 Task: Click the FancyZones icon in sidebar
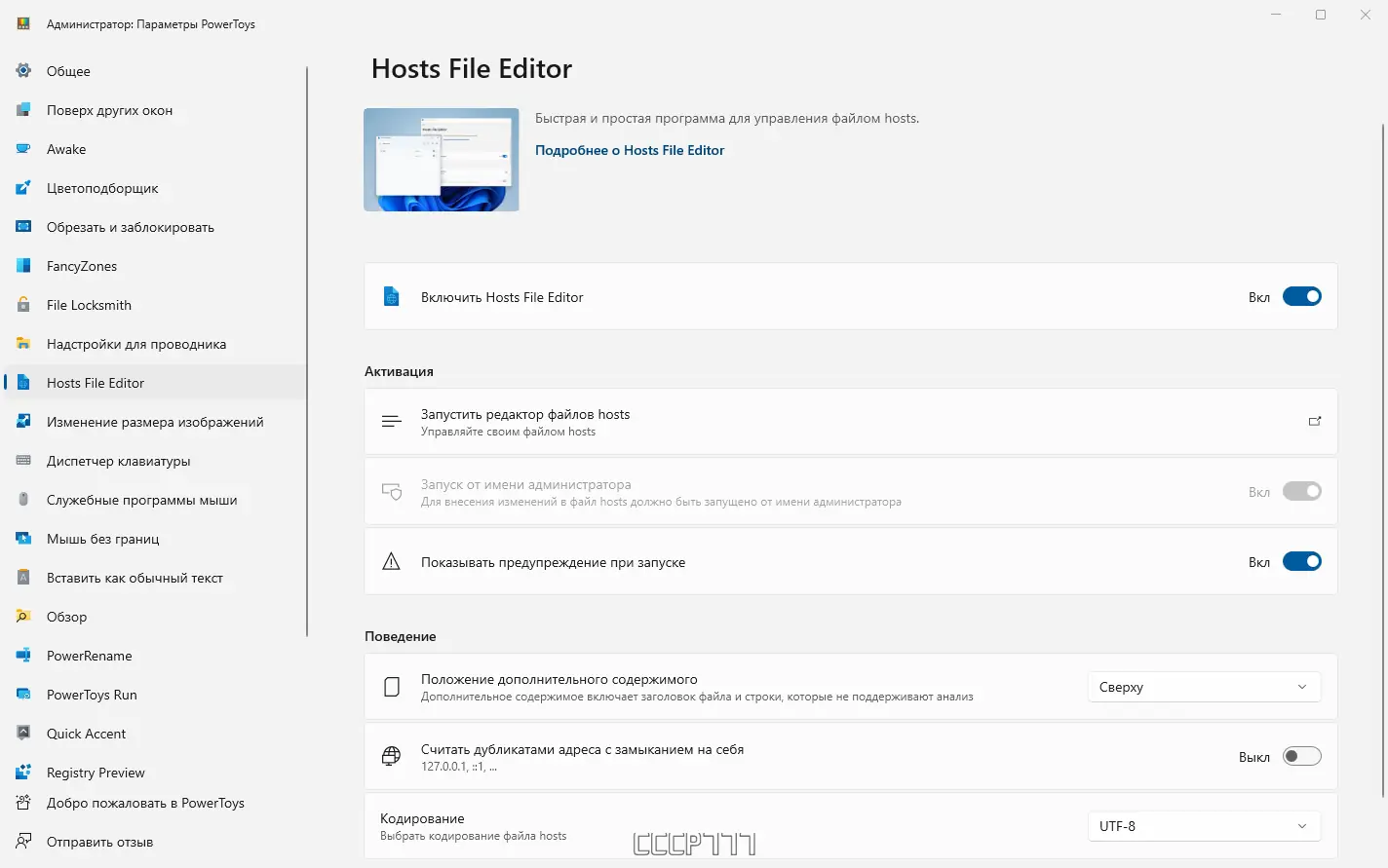click(x=23, y=265)
